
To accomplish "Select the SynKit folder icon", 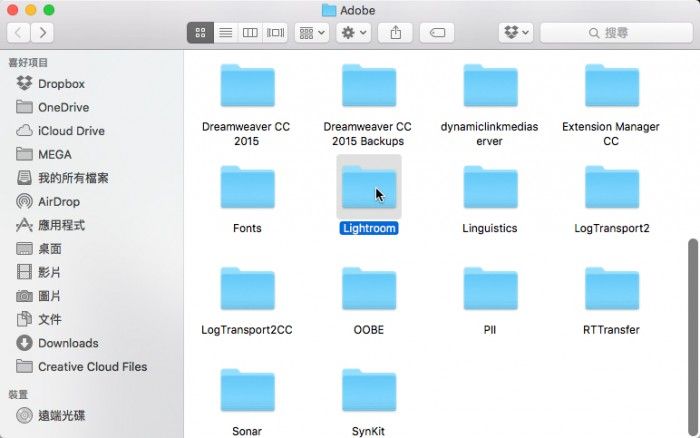I will coord(369,390).
